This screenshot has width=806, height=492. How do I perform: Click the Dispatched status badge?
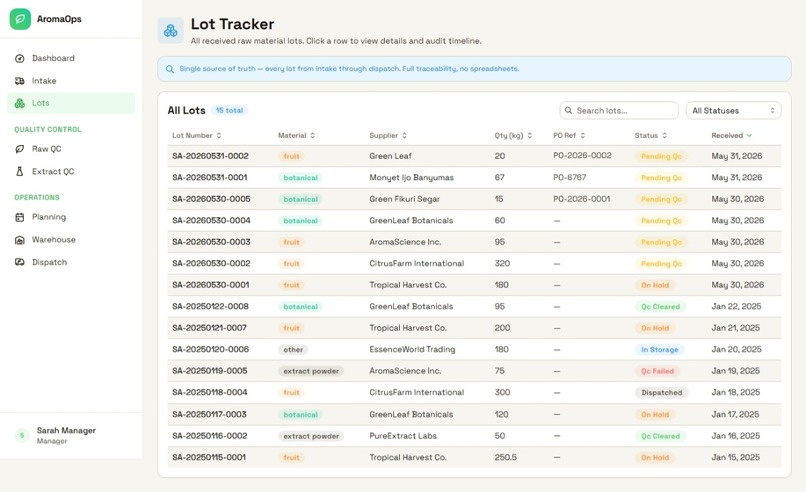[x=662, y=393]
